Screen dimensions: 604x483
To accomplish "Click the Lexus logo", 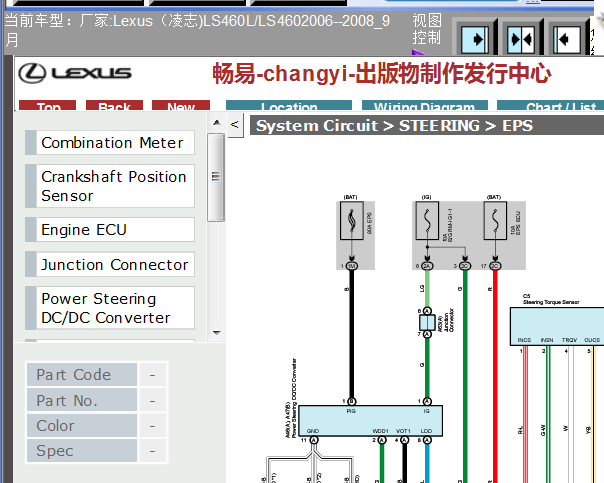I will coord(75,73).
